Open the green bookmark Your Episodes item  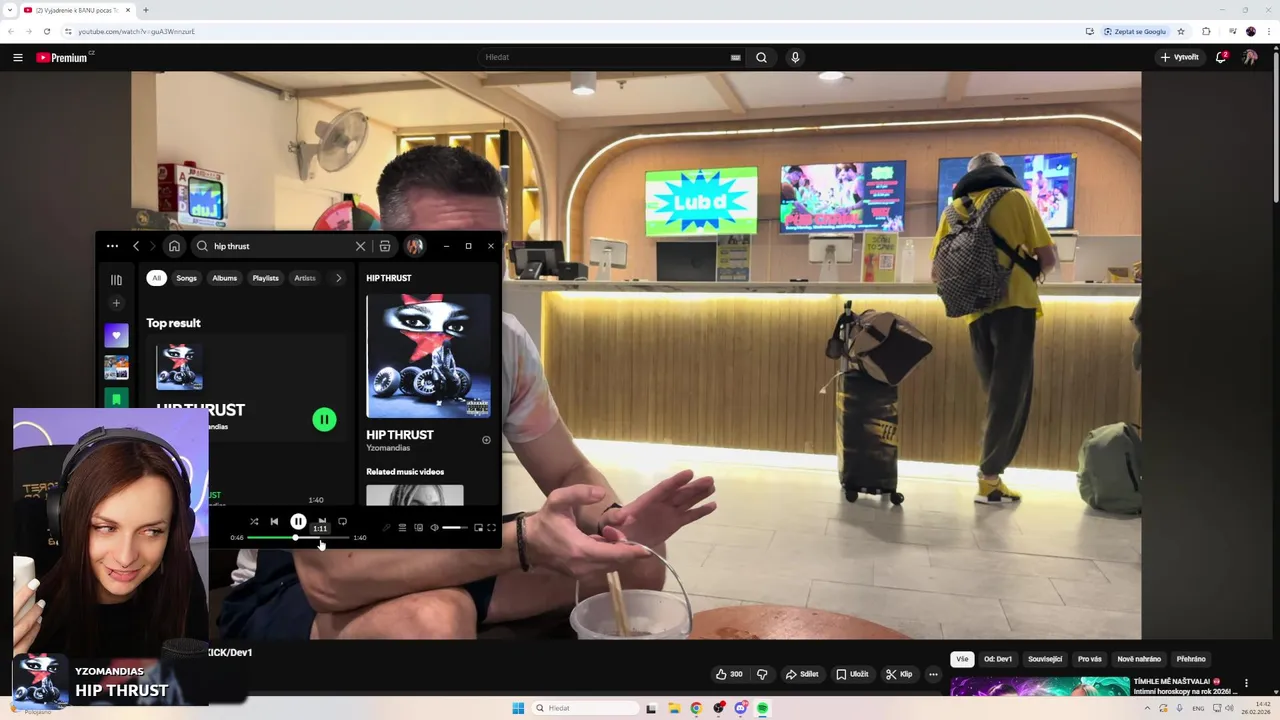(x=116, y=399)
